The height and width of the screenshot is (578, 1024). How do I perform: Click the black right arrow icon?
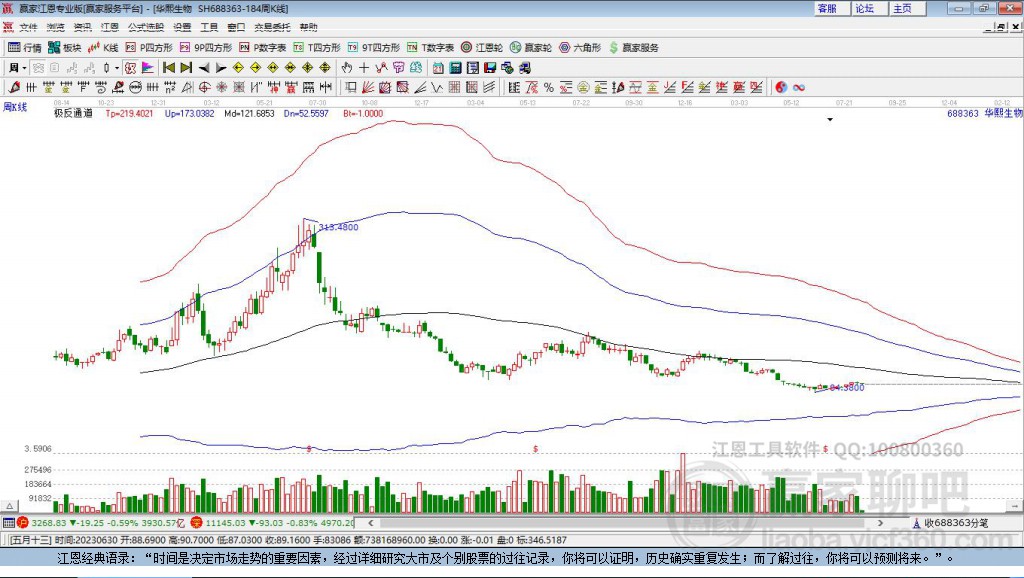[221, 68]
